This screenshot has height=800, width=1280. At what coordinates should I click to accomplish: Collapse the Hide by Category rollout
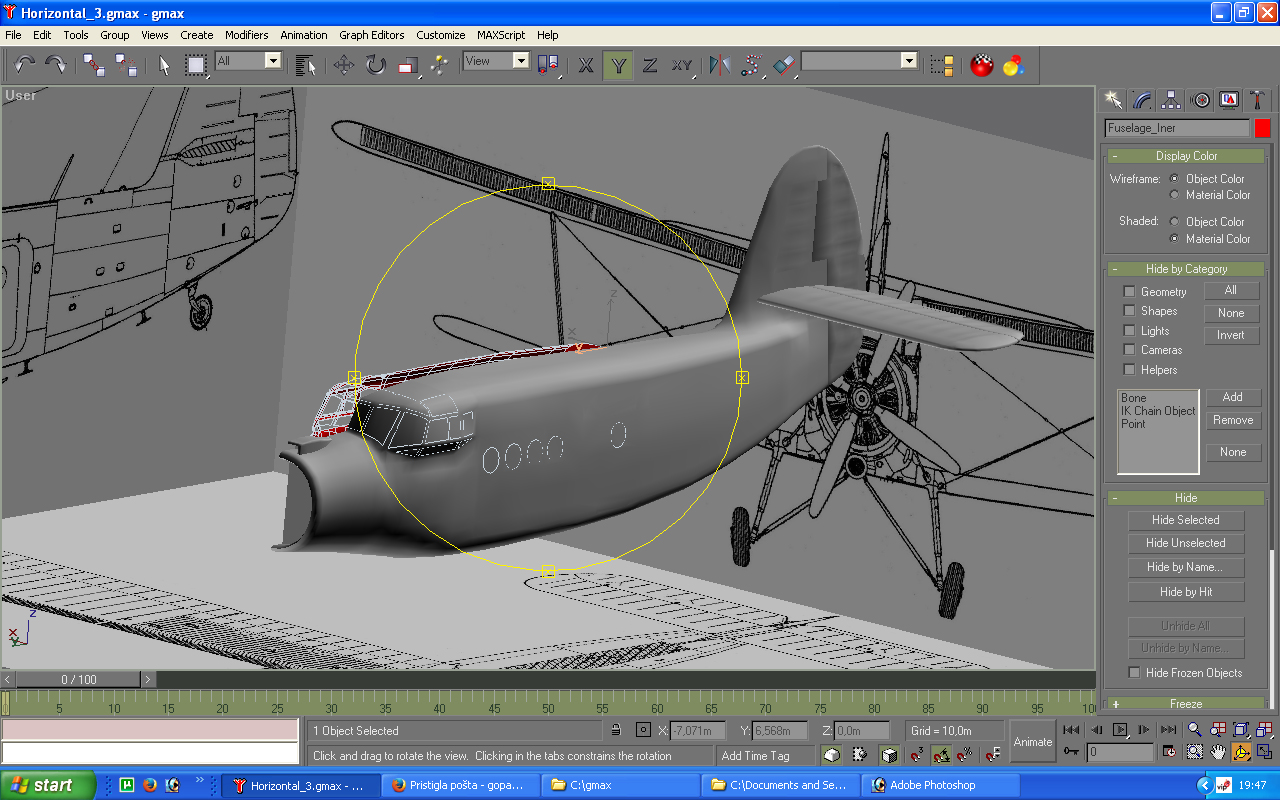1186,269
